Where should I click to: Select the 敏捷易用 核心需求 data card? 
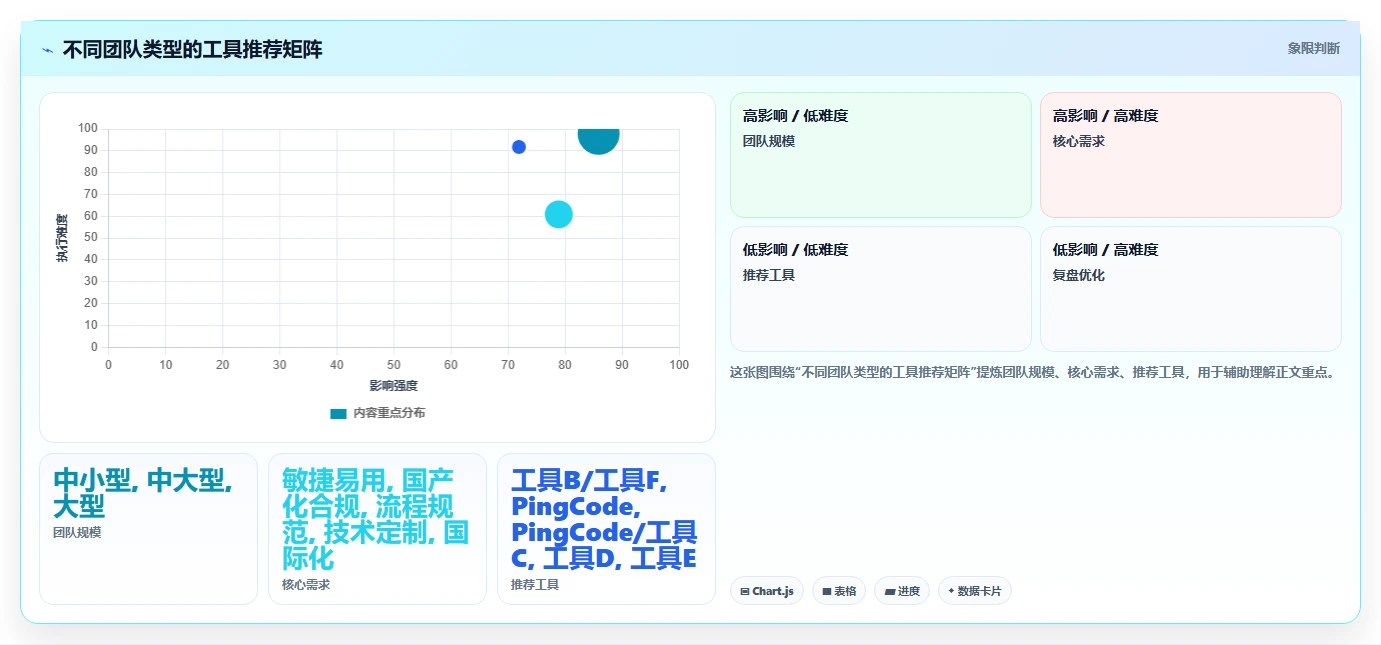tap(377, 529)
